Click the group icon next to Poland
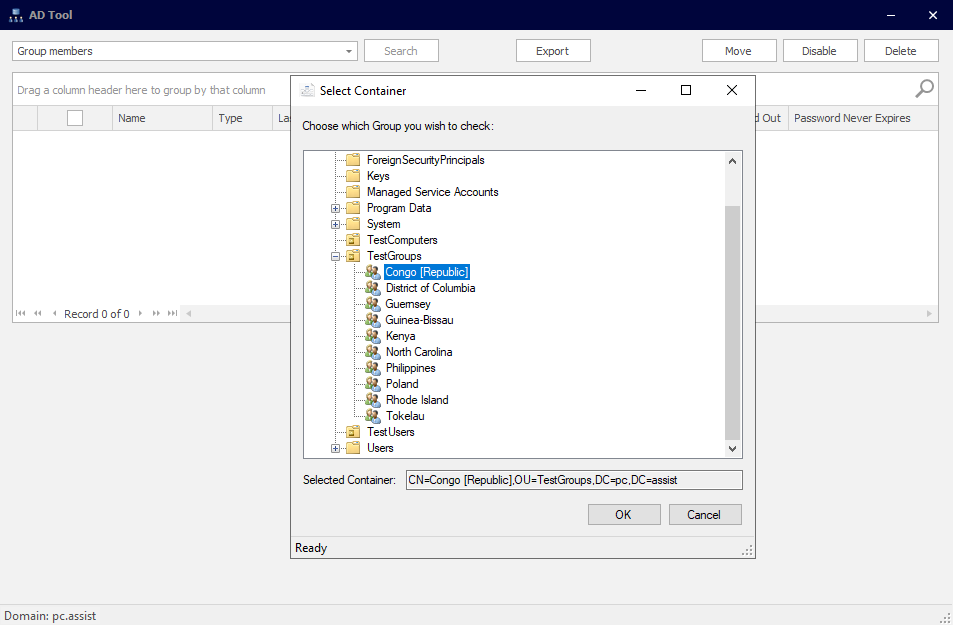Image resolution: width=953 pixels, height=625 pixels. [x=372, y=384]
